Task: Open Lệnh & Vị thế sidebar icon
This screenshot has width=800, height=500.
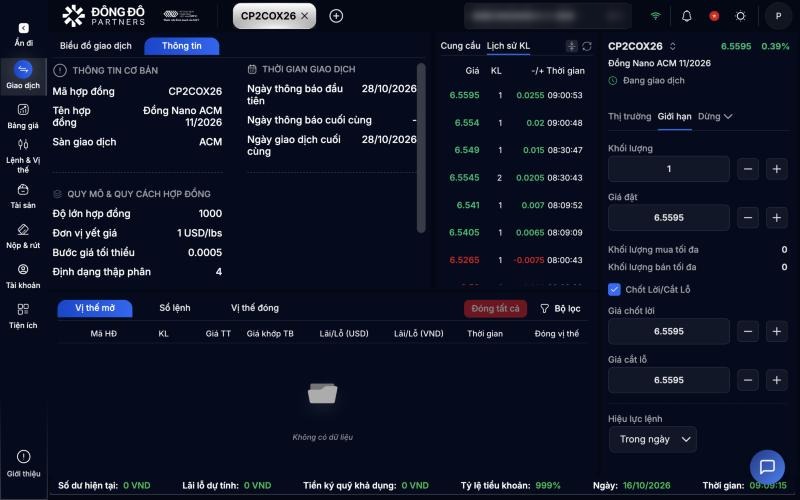Action: coord(23,156)
